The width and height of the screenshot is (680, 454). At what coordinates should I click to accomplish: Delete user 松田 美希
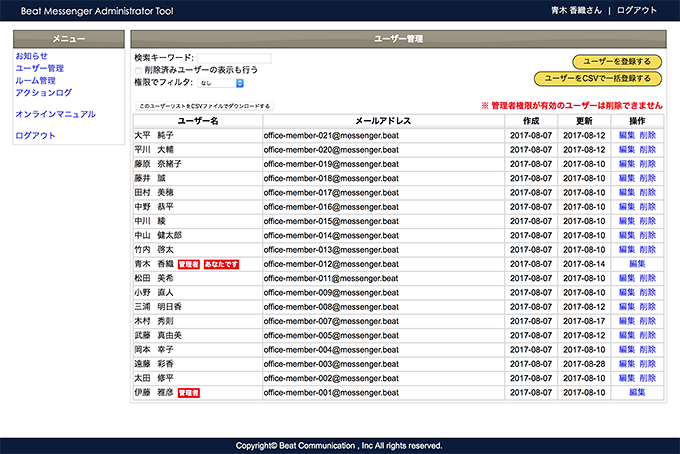648,278
